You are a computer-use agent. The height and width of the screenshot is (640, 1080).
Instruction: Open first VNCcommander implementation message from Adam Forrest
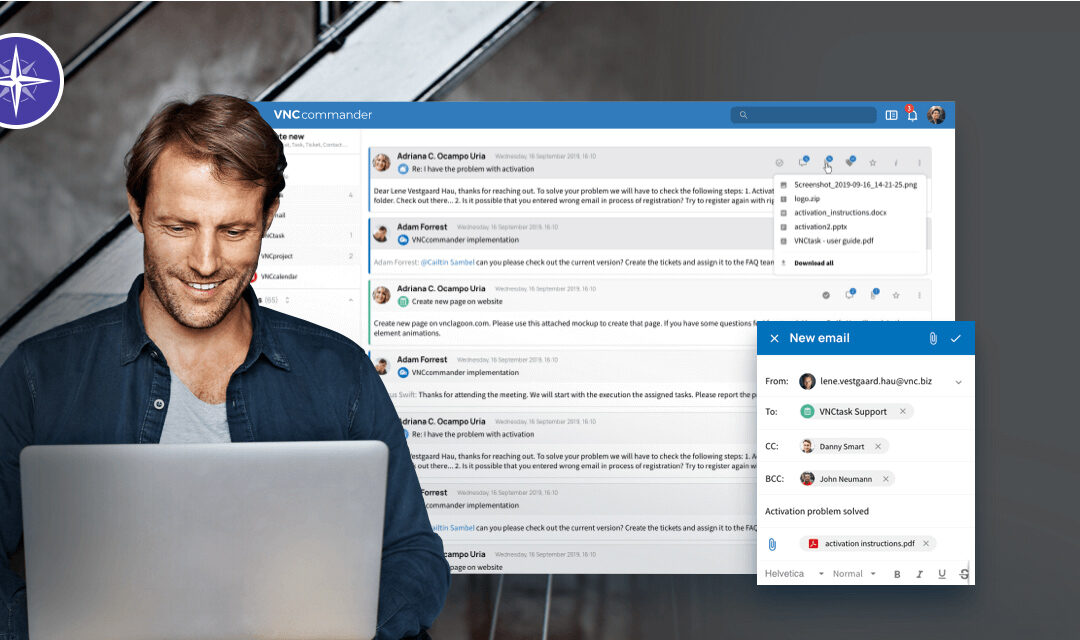(465, 240)
